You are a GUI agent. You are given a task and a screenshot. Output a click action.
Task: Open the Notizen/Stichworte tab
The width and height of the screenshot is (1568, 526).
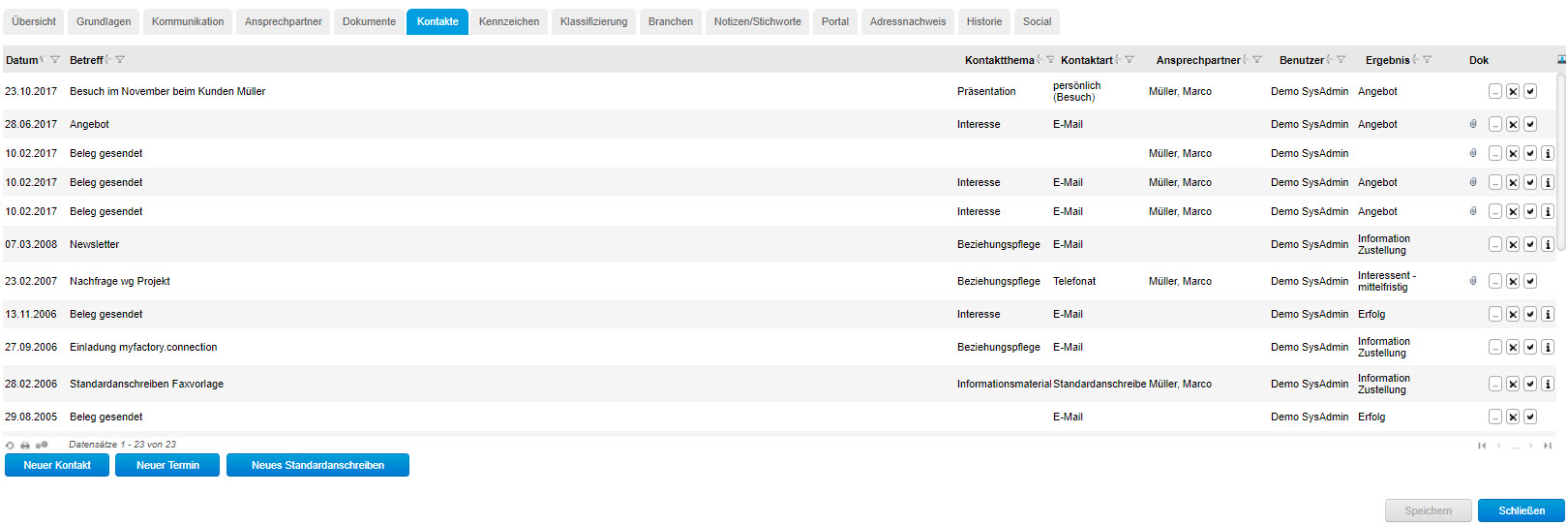point(758,21)
